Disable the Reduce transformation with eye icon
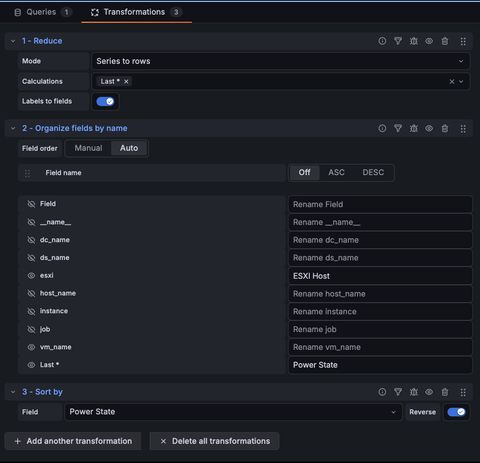 [429, 41]
